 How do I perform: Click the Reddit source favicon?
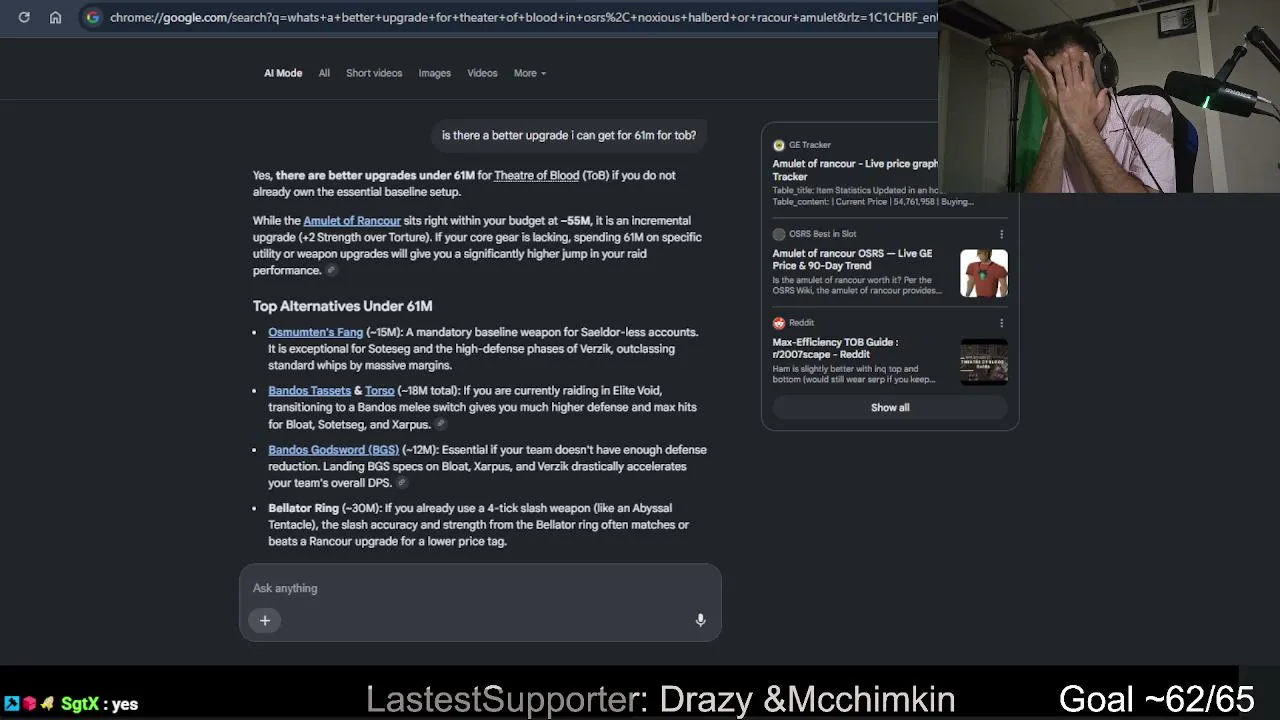click(779, 323)
